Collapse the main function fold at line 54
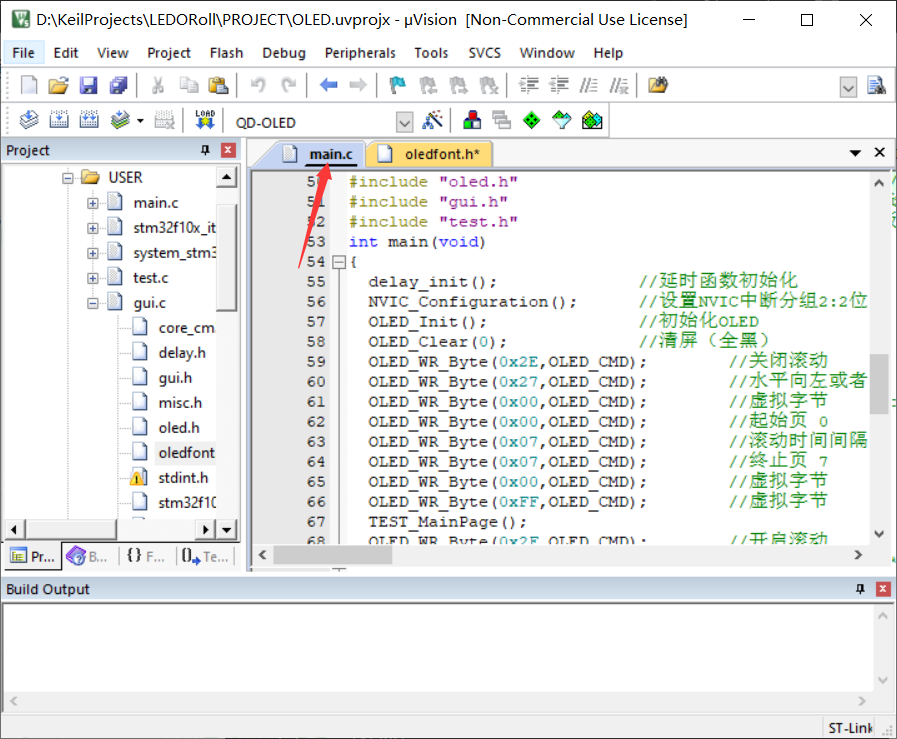Viewport: 897px width, 739px height. [339, 262]
